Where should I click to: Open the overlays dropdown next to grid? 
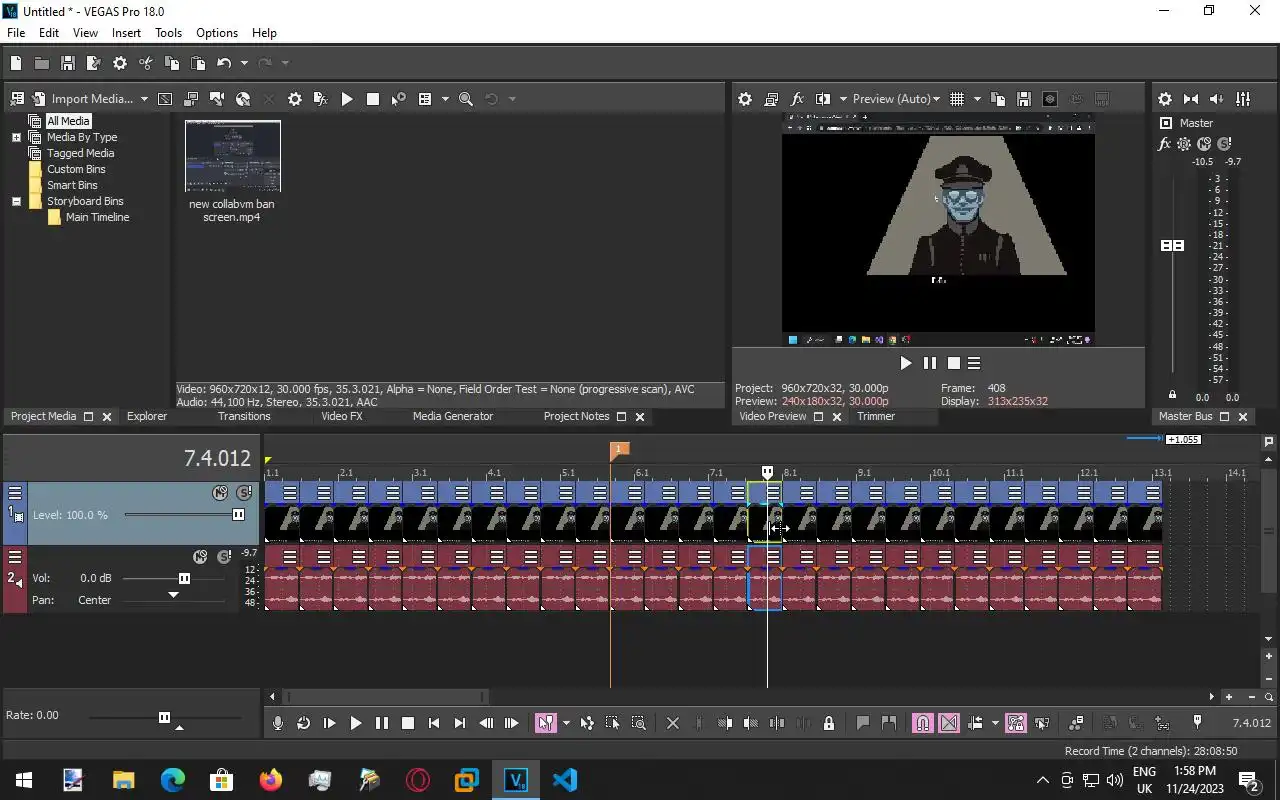977,99
